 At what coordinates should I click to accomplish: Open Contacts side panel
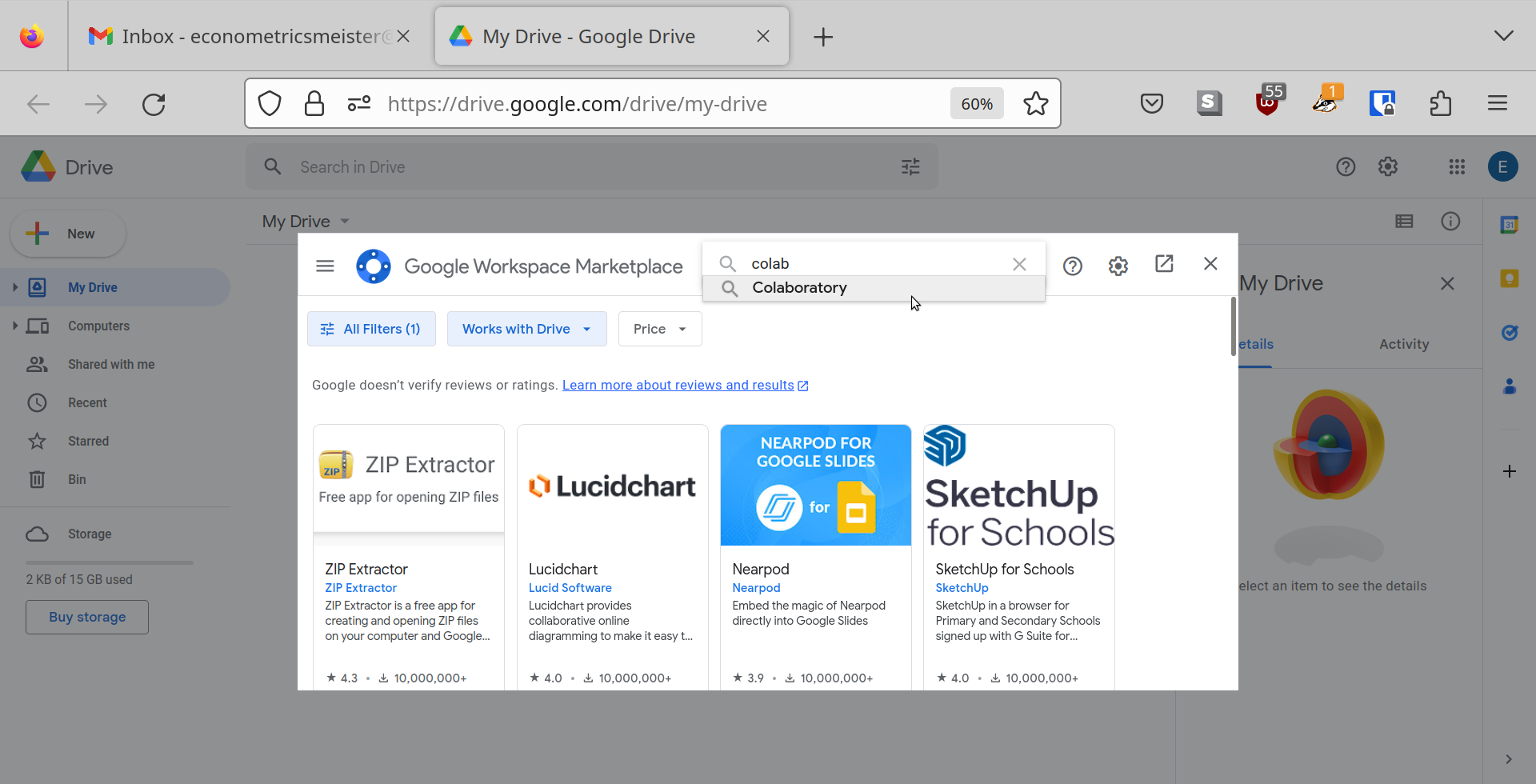tap(1510, 386)
